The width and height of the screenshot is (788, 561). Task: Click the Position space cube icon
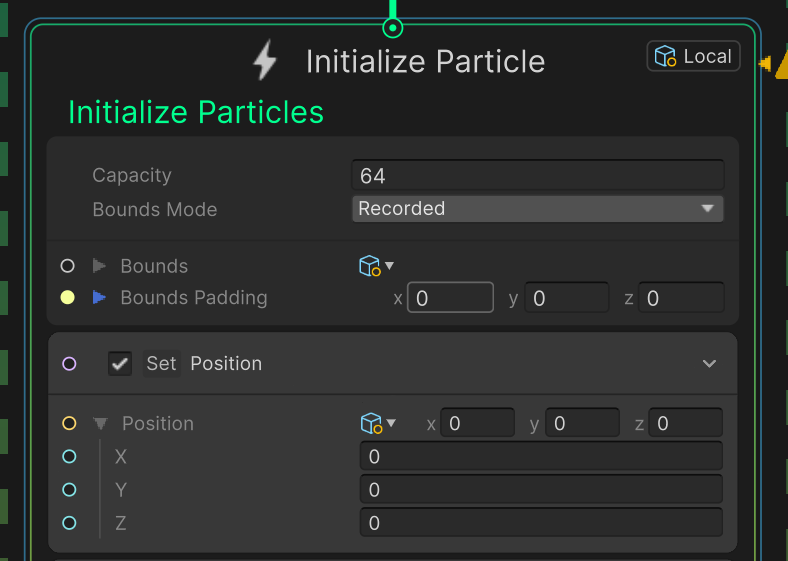[x=372, y=423]
